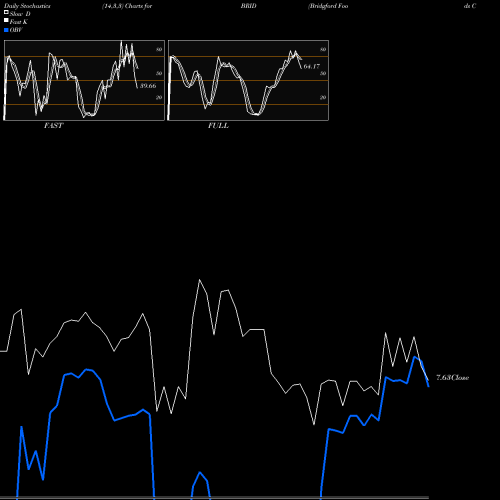Click the Slow D legend swatch
The height and width of the screenshot is (500, 500).
coord(6,12)
